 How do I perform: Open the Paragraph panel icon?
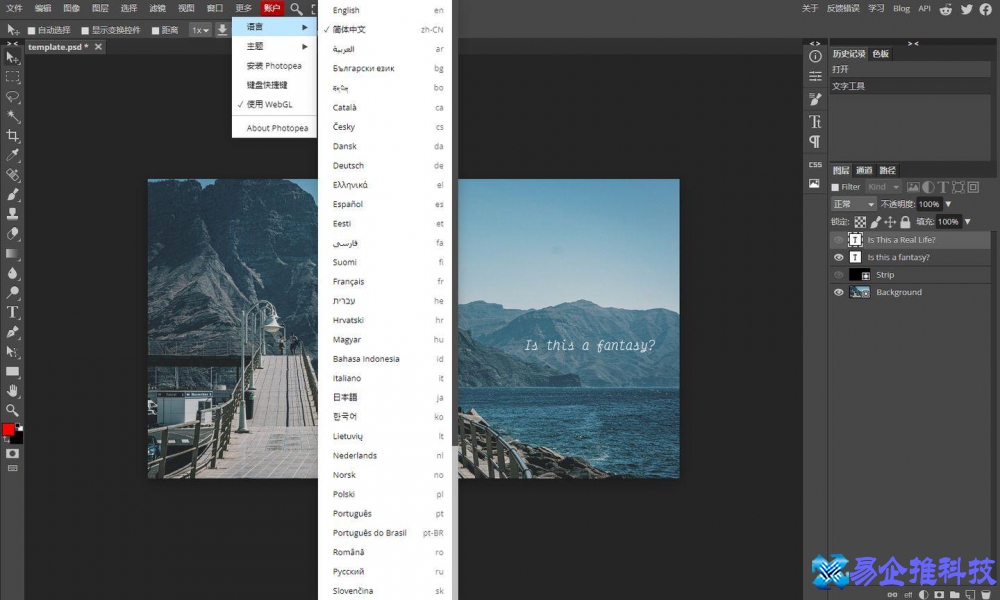click(815, 142)
